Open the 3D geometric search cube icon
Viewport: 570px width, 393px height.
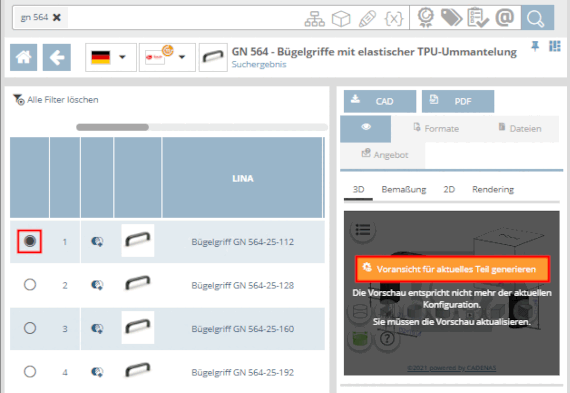(341, 18)
